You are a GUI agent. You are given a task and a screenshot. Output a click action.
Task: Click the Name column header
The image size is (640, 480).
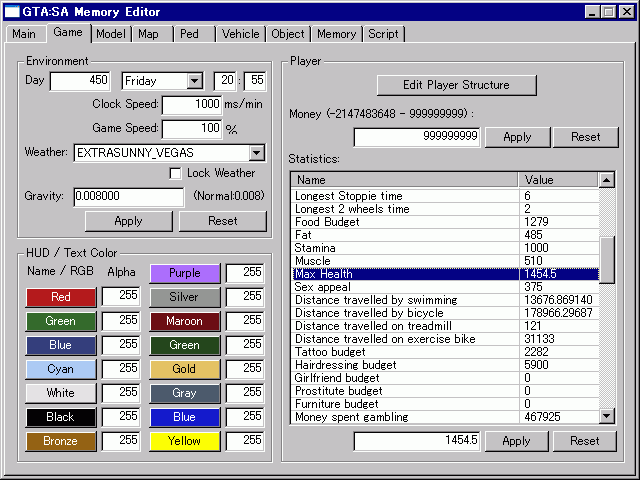point(404,180)
